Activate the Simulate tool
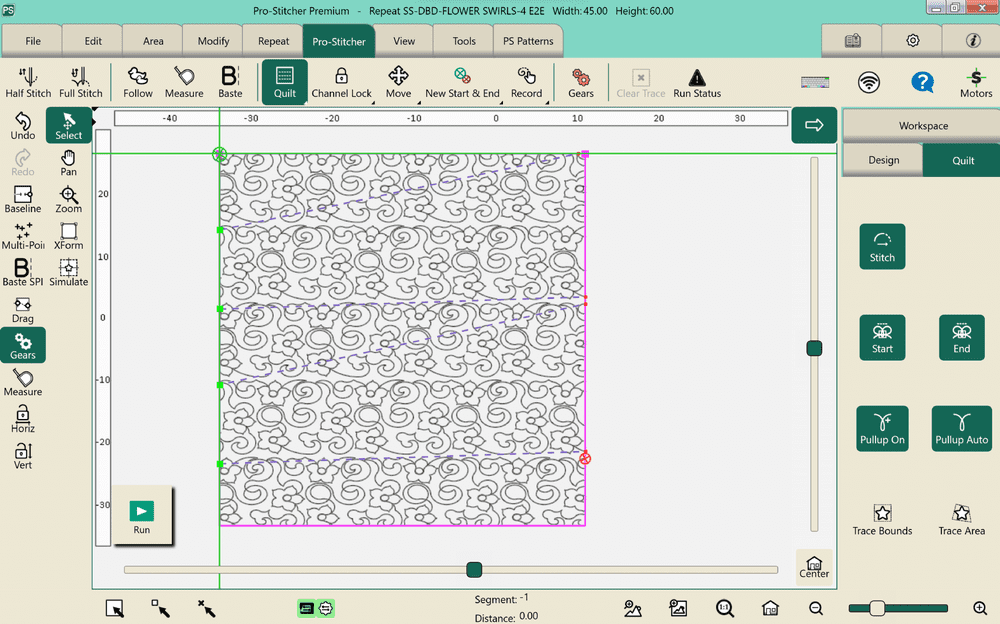Viewport: 1000px width, 624px height. coord(68,270)
